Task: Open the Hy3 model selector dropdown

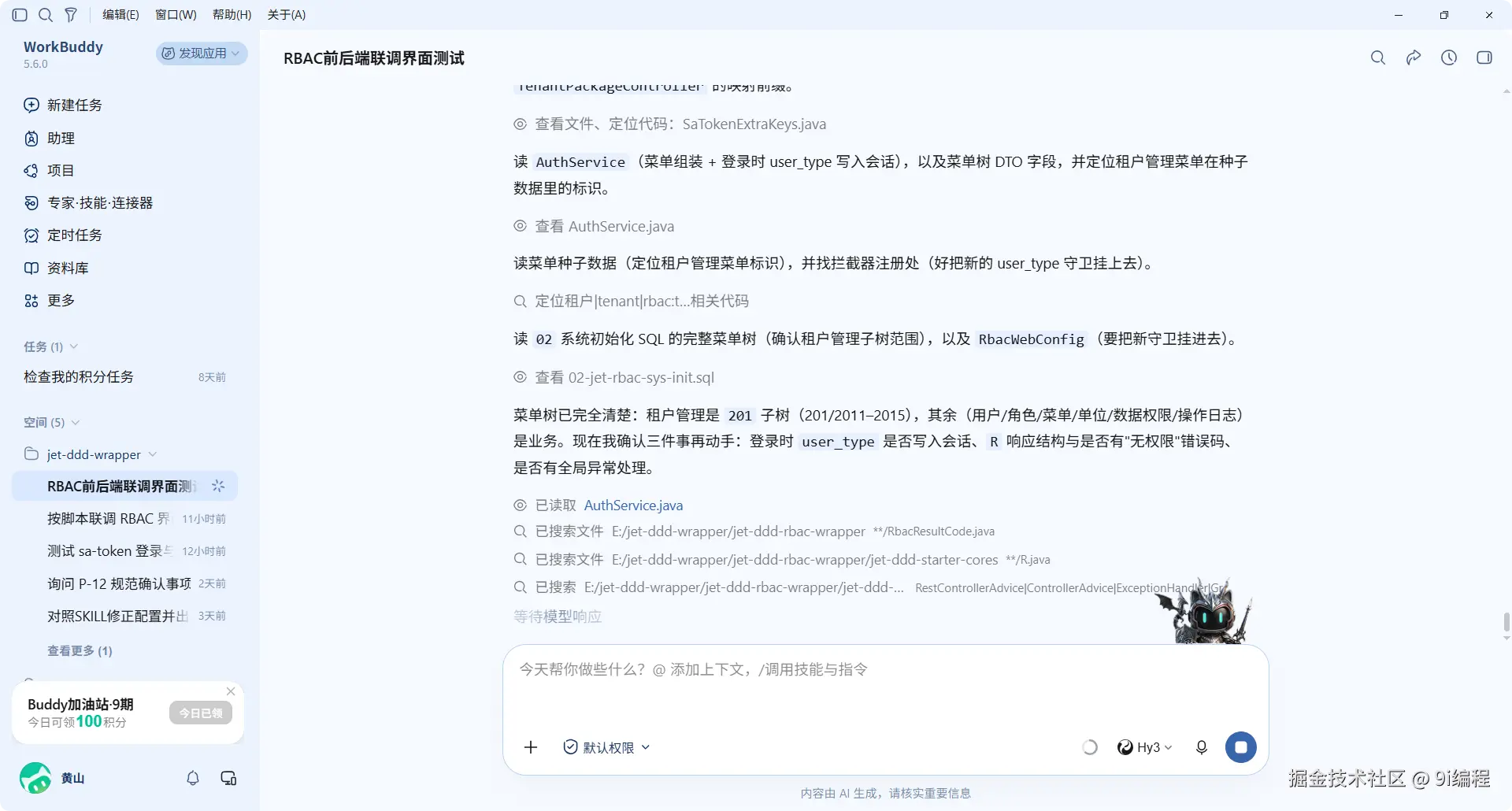Action: (x=1145, y=747)
